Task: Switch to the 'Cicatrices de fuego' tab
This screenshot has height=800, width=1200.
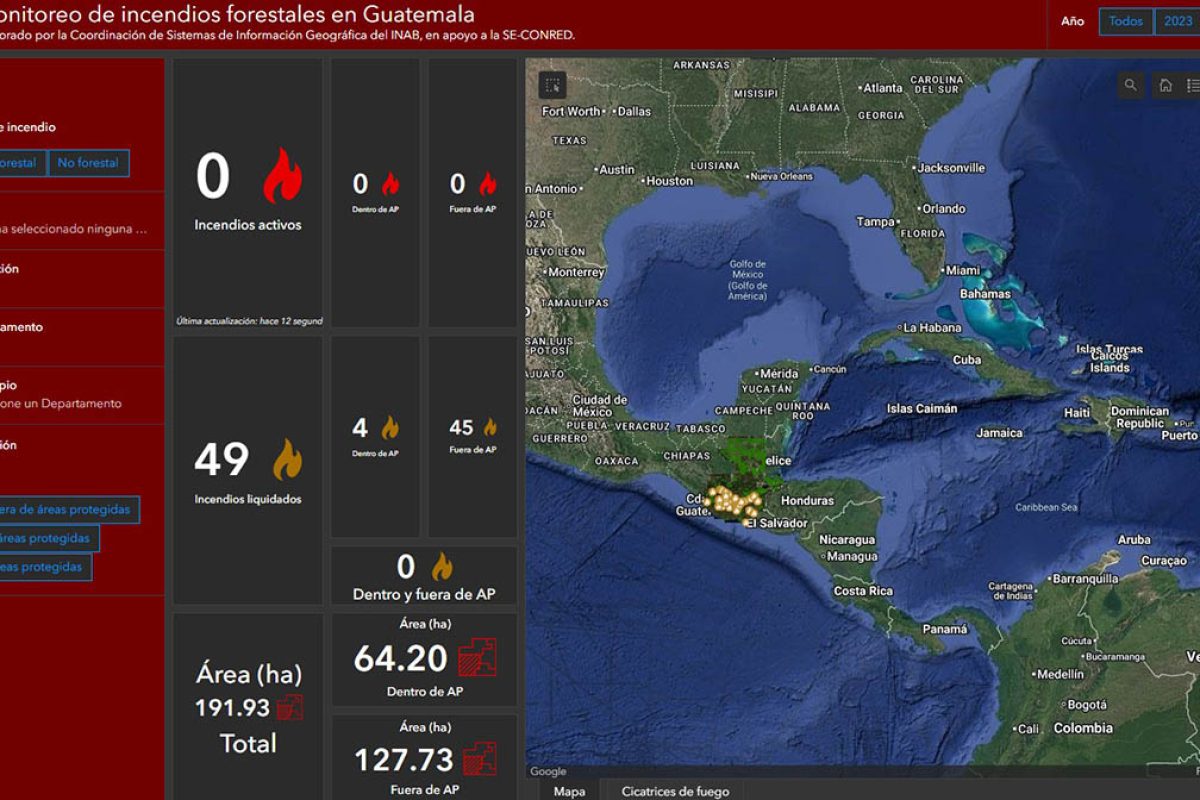Action: tap(675, 791)
